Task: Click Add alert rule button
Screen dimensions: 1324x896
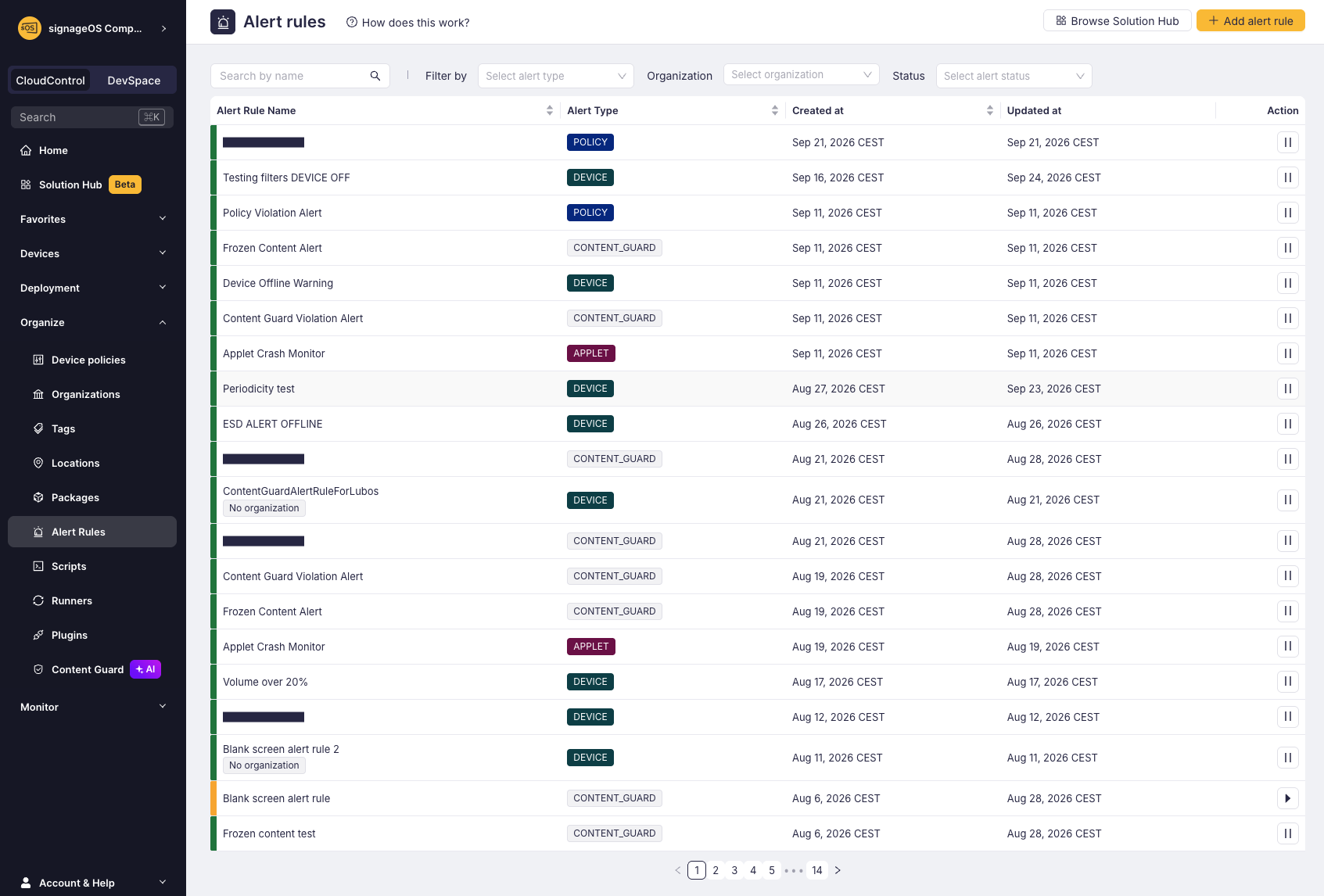Action: tap(1250, 21)
